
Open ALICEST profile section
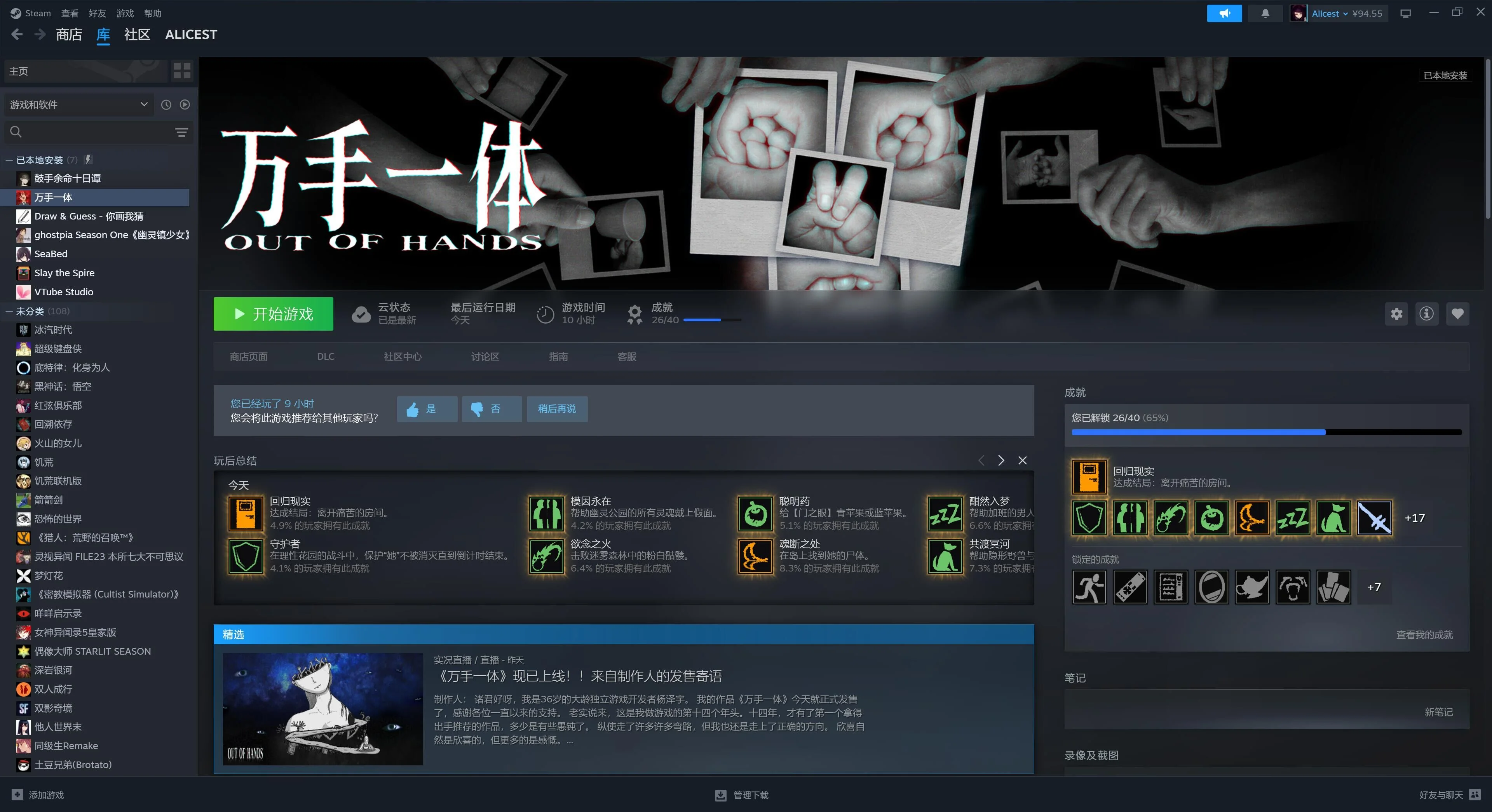[191, 35]
